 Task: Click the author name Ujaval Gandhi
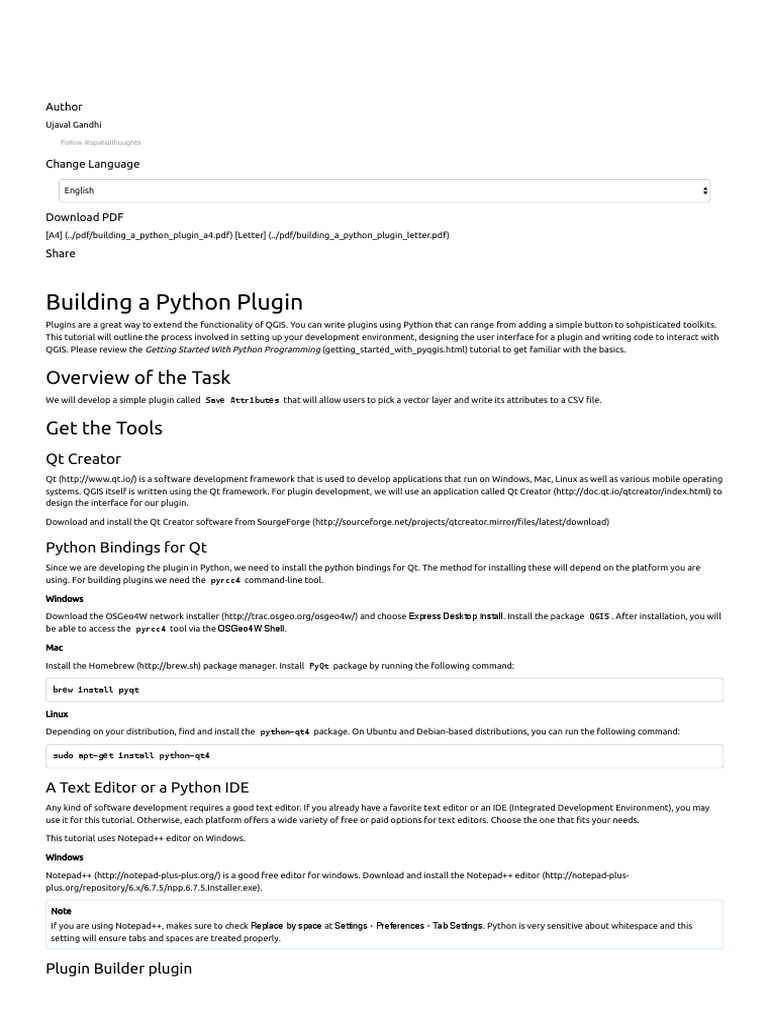click(x=73, y=125)
